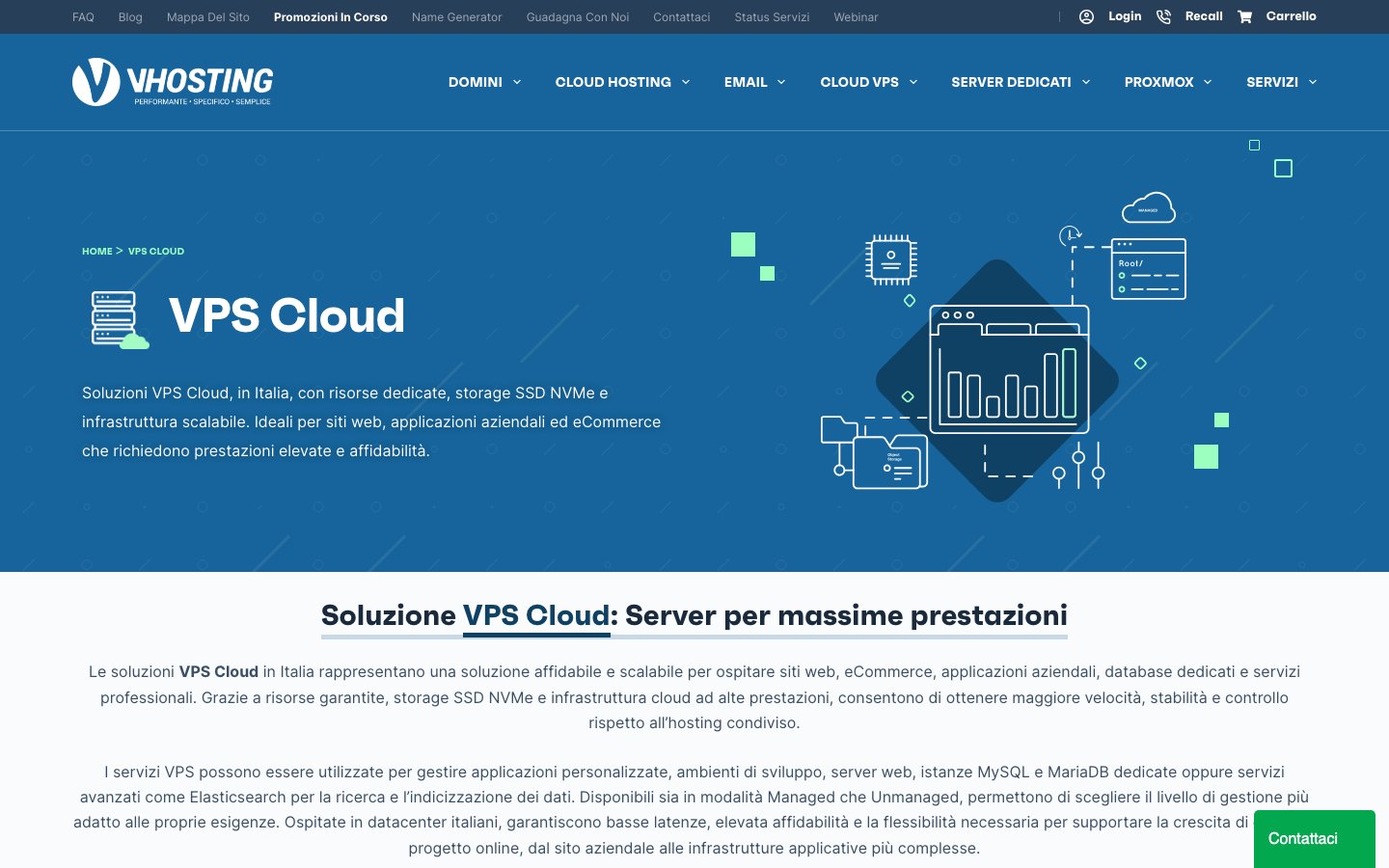Click VPS CLOUD breadcrumb item
The height and width of the screenshot is (868, 1389).
click(x=156, y=251)
